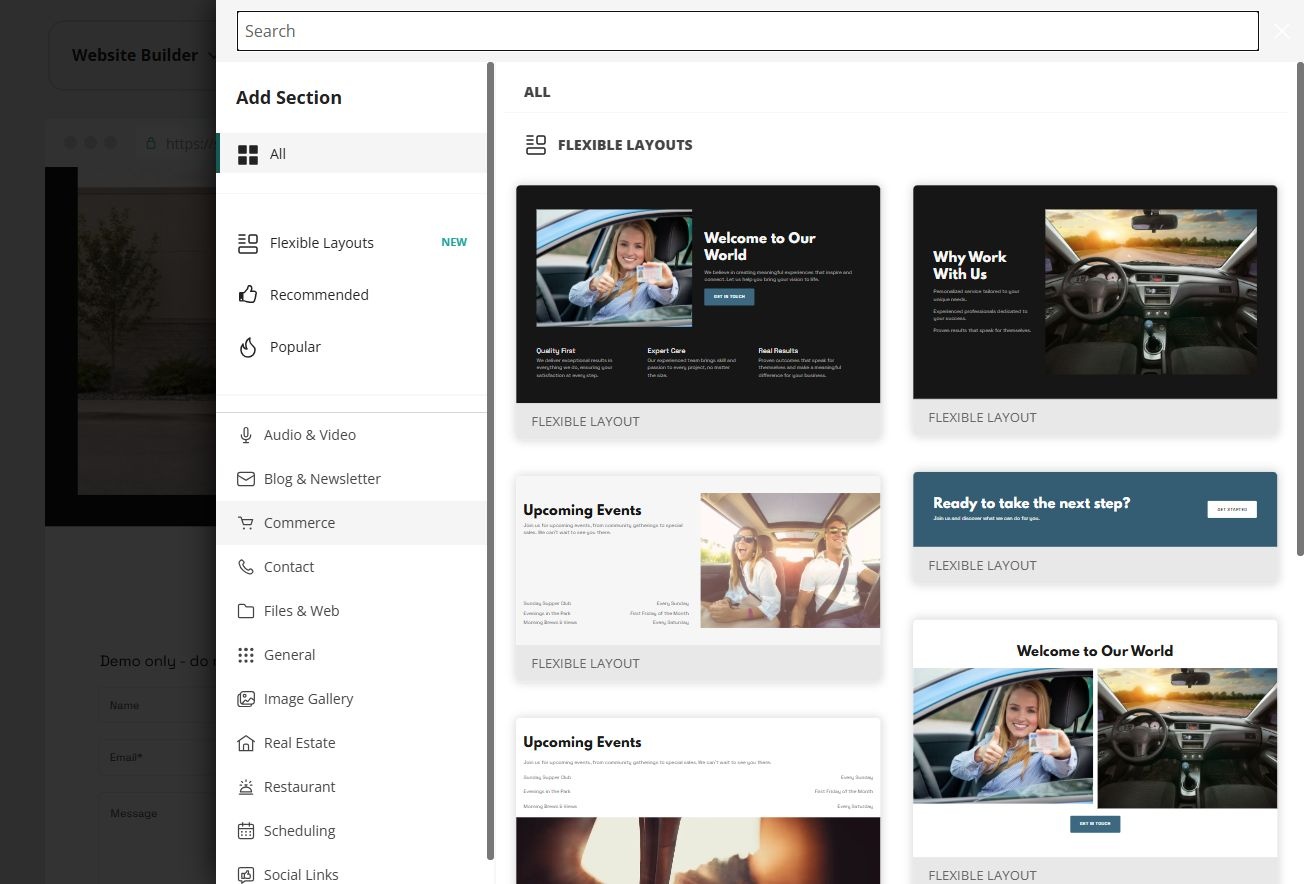Click the Contact phone icon

point(246,567)
